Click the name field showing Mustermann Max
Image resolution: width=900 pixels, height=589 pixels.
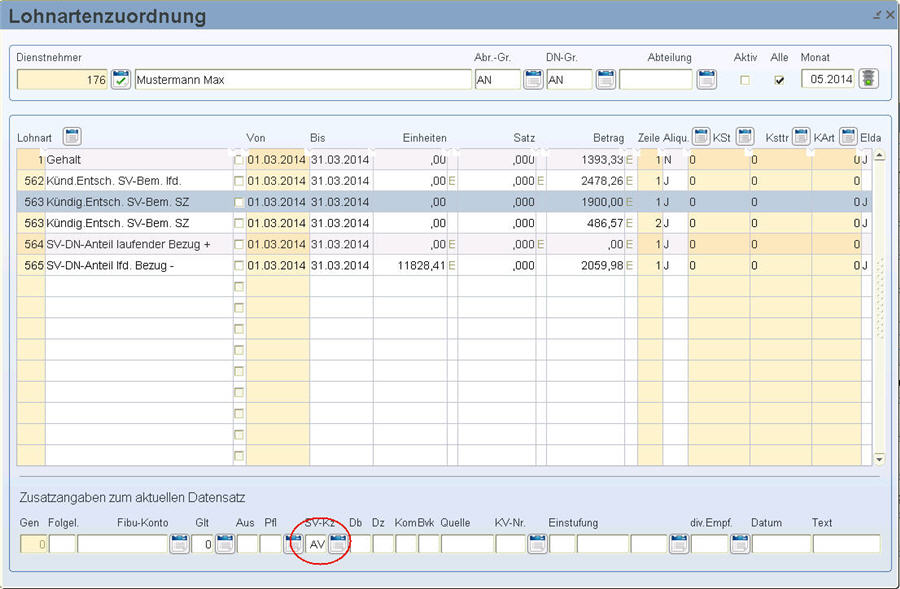coord(303,80)
